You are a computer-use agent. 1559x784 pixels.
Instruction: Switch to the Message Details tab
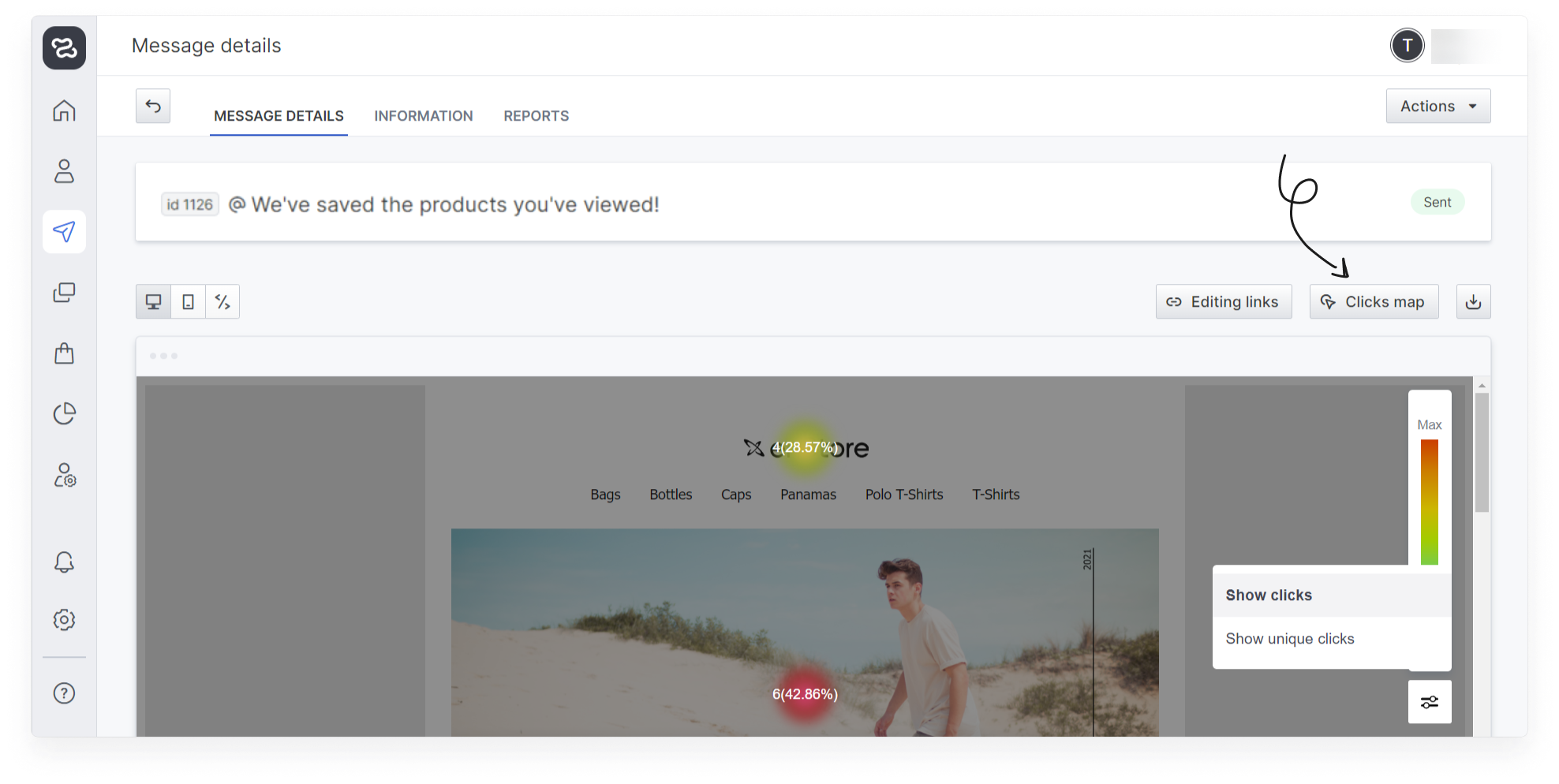coord(279,116)
